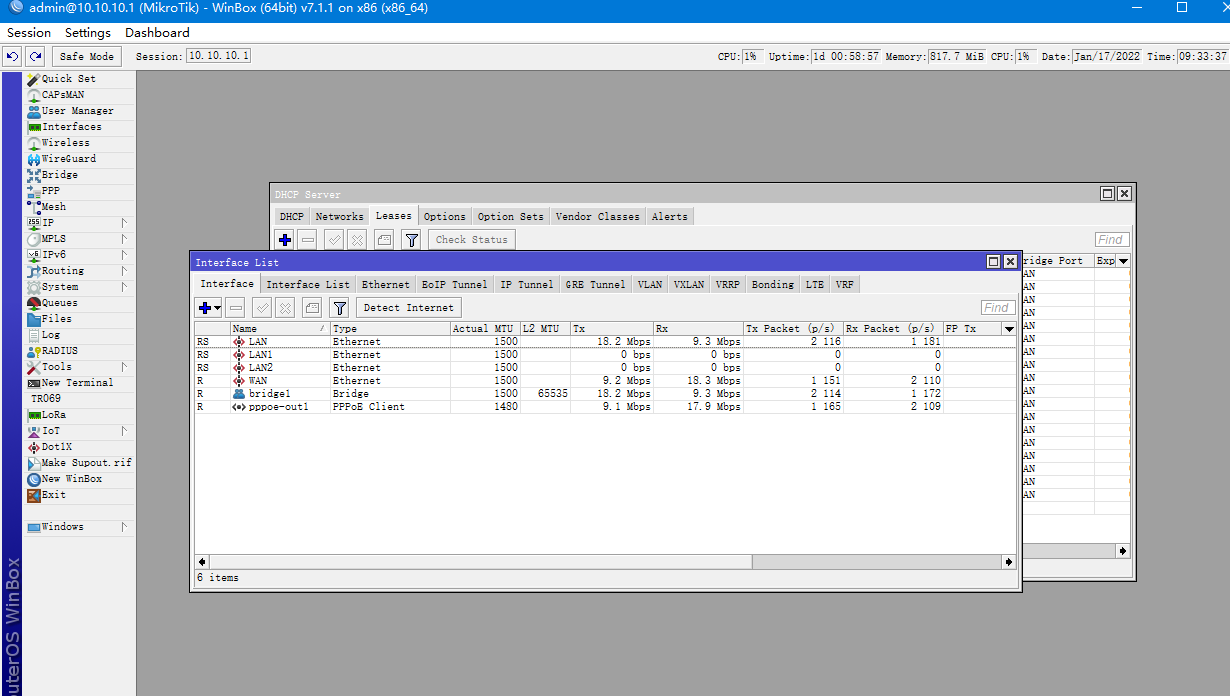Screen dimensions: 1230x696
Task: Click the Redo arrow icon
Action: (x=35, y=56)
